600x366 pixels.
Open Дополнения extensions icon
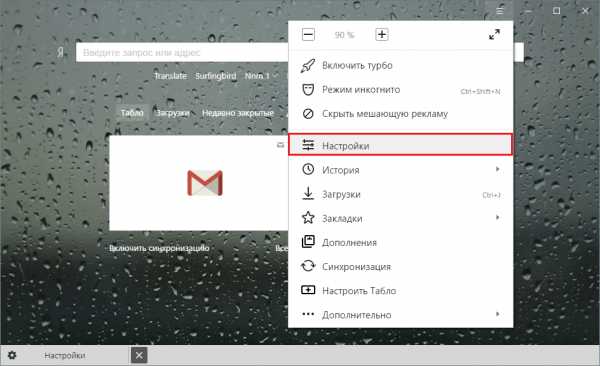point(308,242)
